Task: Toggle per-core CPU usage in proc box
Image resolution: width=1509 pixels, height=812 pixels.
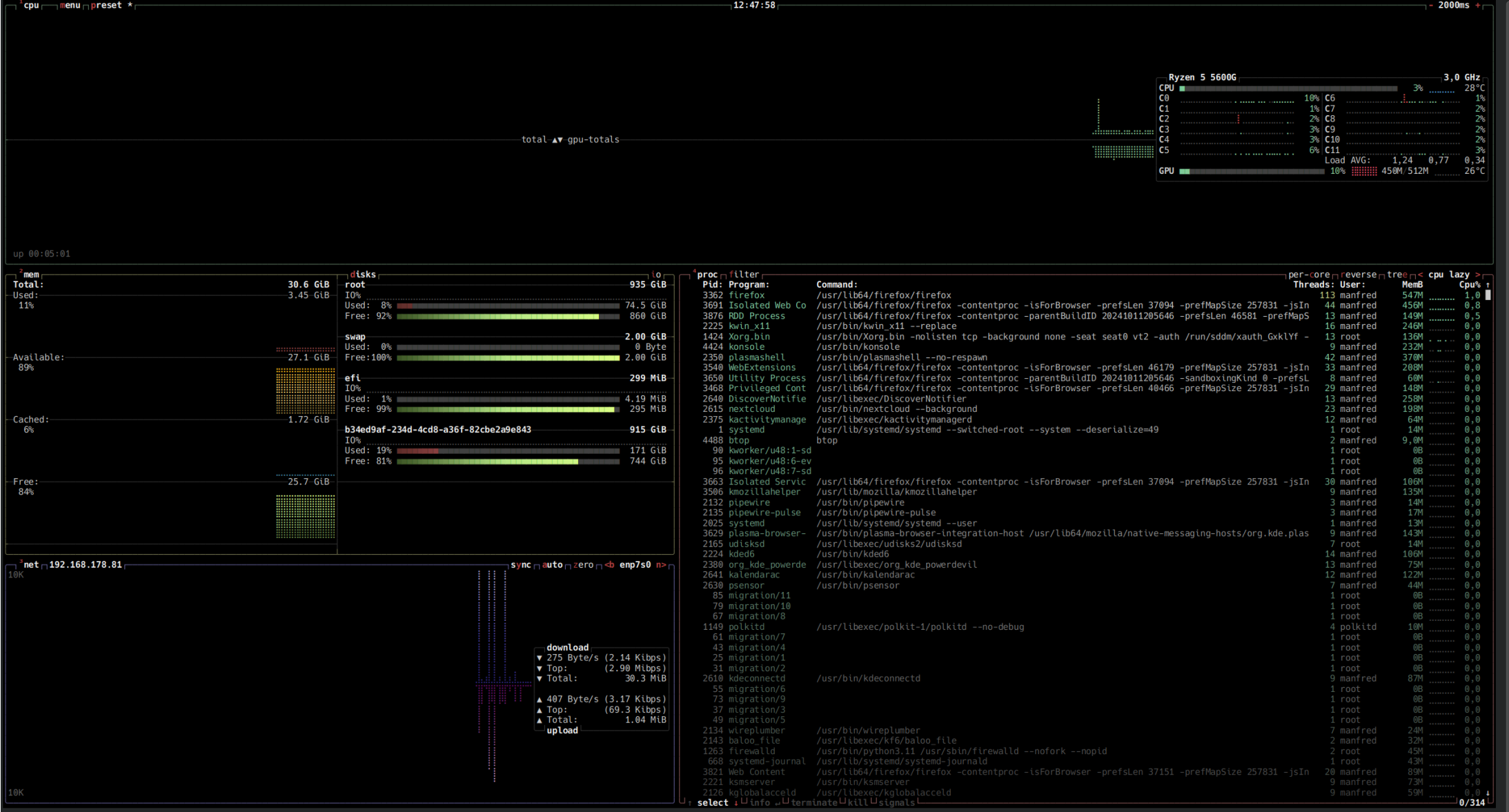Action: (x=1308, y=275)
